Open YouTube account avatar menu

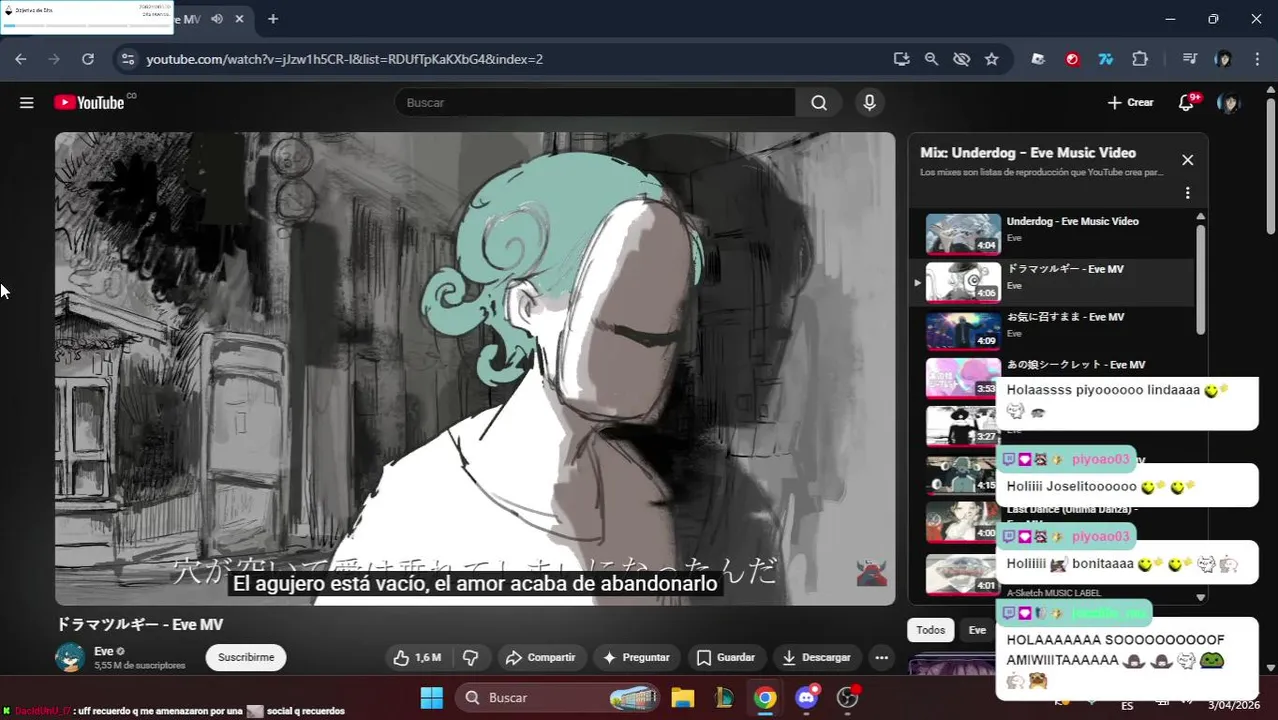(1228, 102)
